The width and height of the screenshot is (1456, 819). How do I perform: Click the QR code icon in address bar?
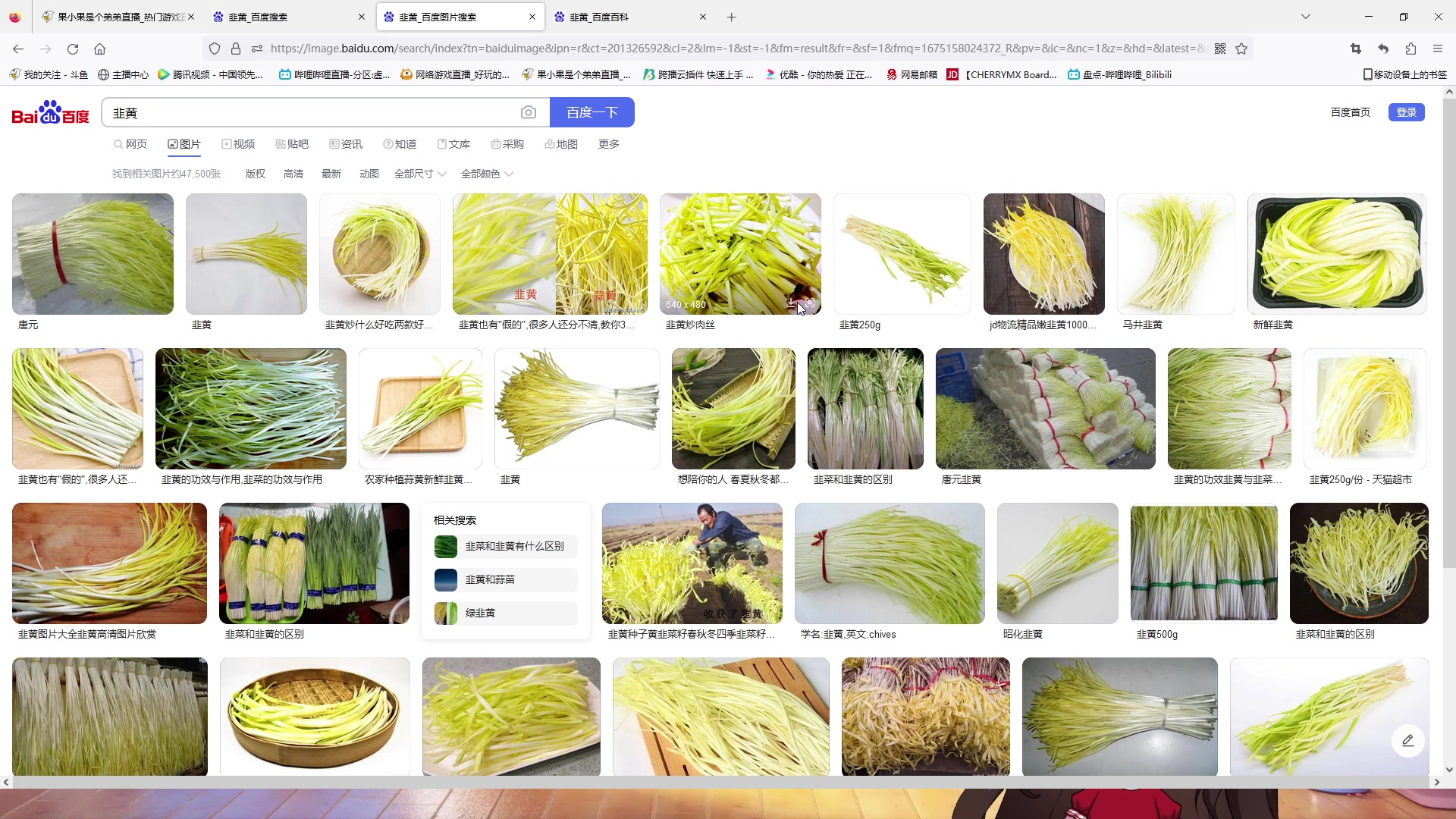[1220, 49]
